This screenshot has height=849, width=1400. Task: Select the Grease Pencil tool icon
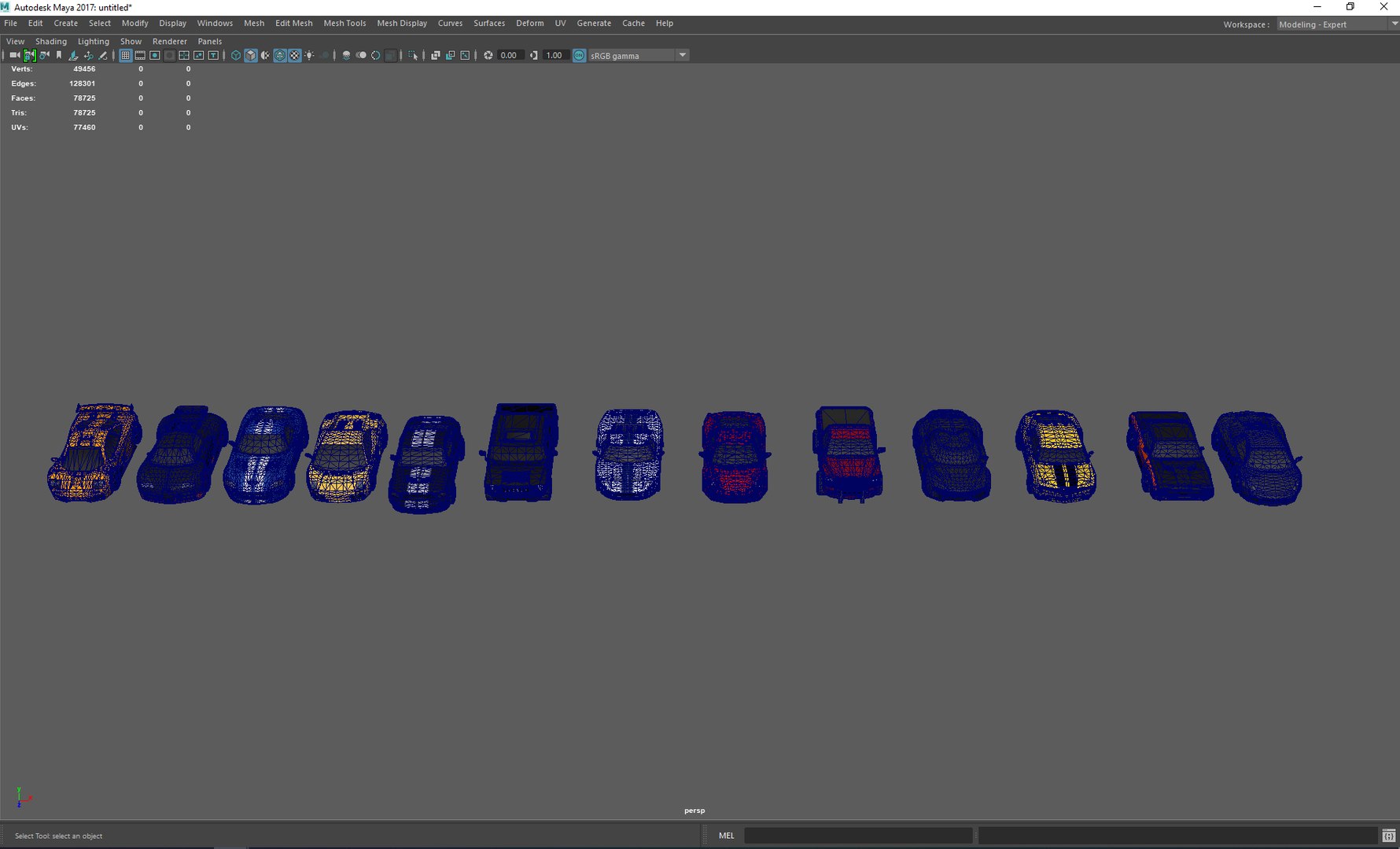tap(102, 55)
